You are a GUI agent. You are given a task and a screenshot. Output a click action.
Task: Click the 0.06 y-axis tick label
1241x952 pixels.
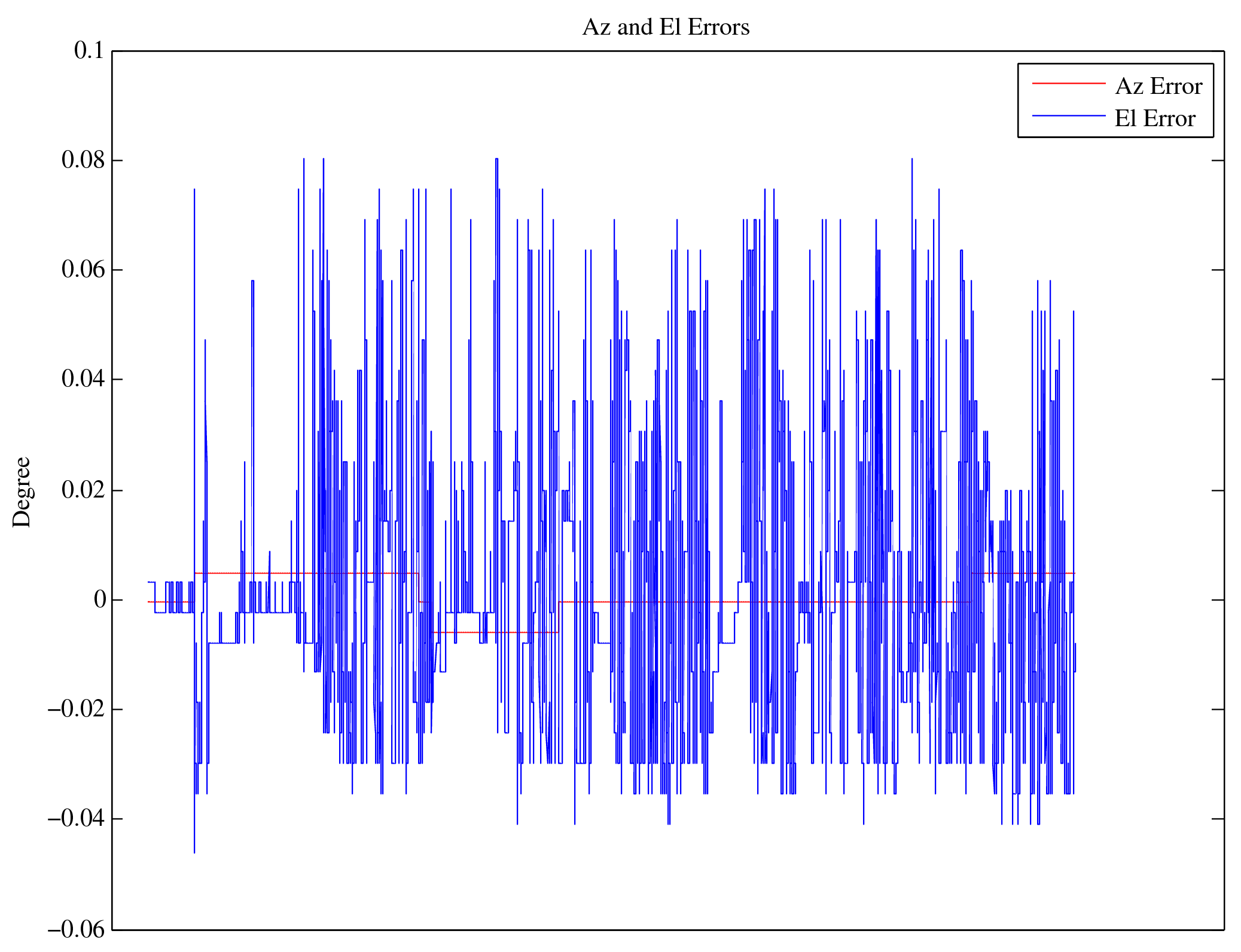(83, 270)
